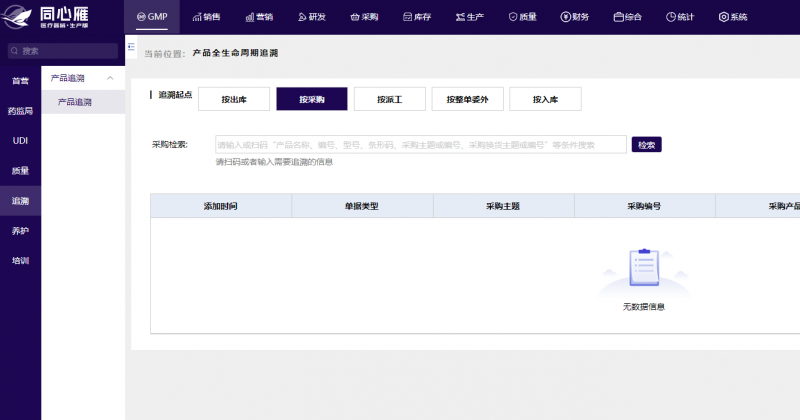
Task: Select trace start 按出库
Action: [234, 99]
